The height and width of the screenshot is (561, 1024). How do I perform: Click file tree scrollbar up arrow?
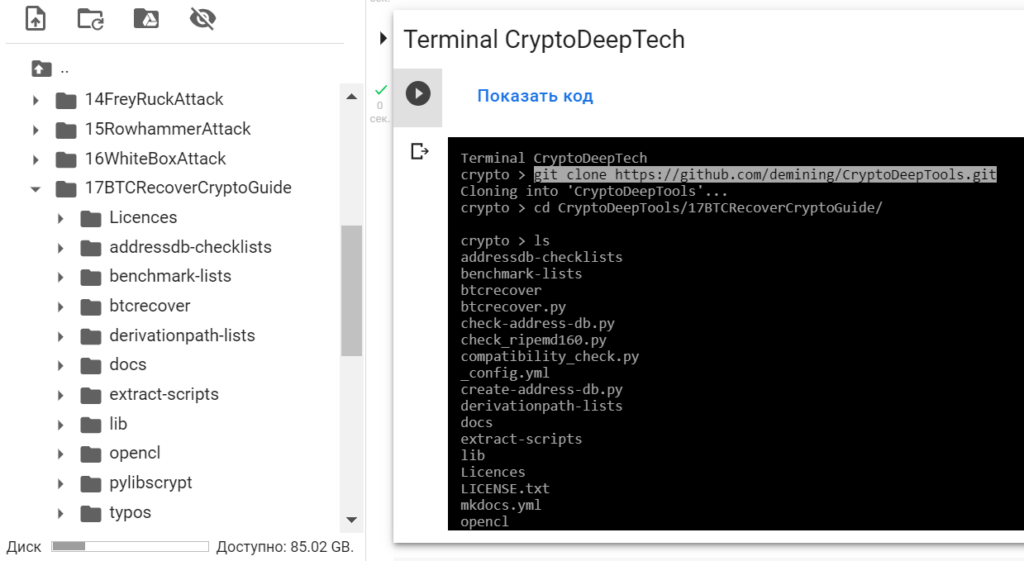351,97
